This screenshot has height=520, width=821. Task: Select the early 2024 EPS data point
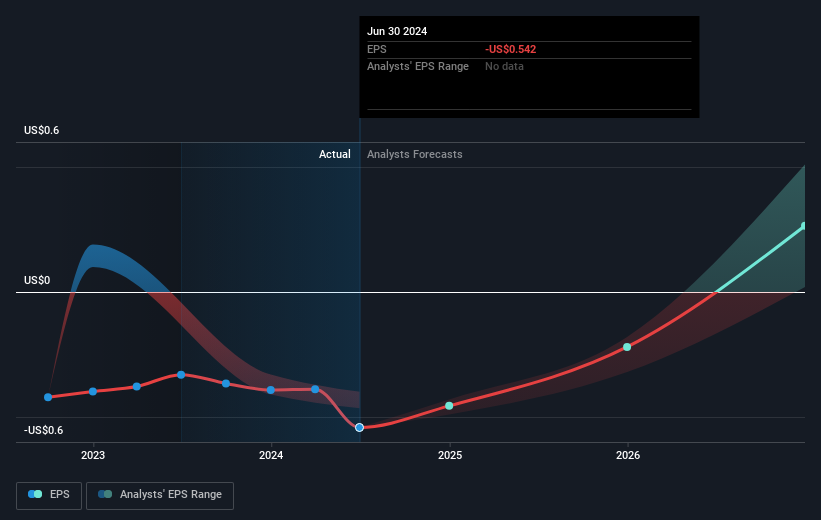(x=271, y=390)
